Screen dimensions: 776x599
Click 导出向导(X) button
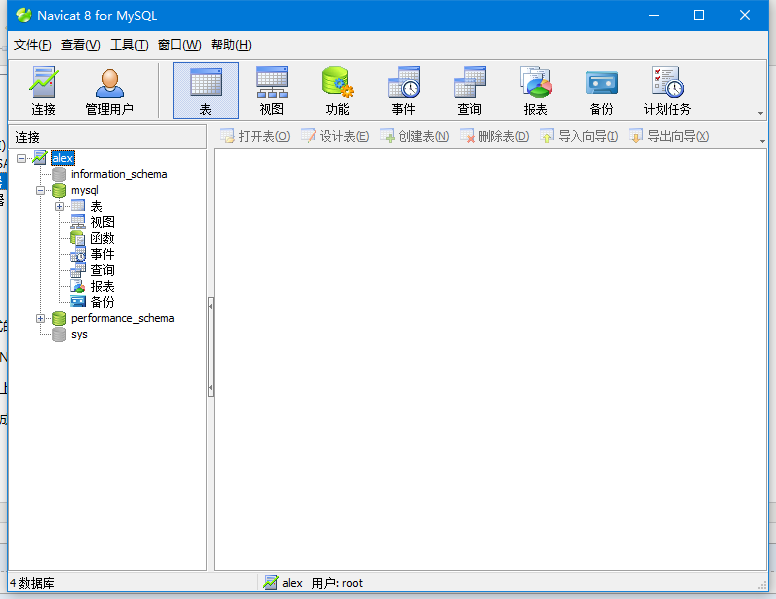(669, 136)
